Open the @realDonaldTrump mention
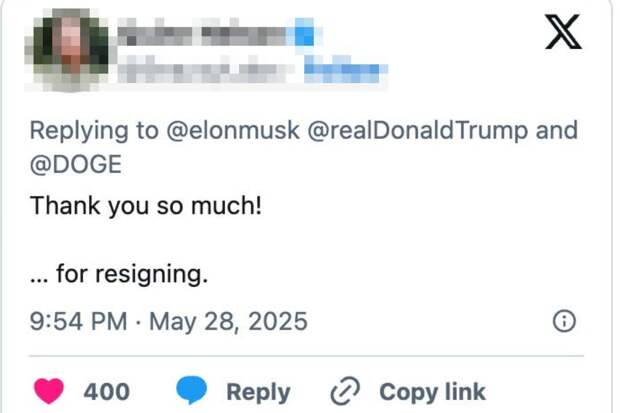620x413 pixels. click(418, 130)
